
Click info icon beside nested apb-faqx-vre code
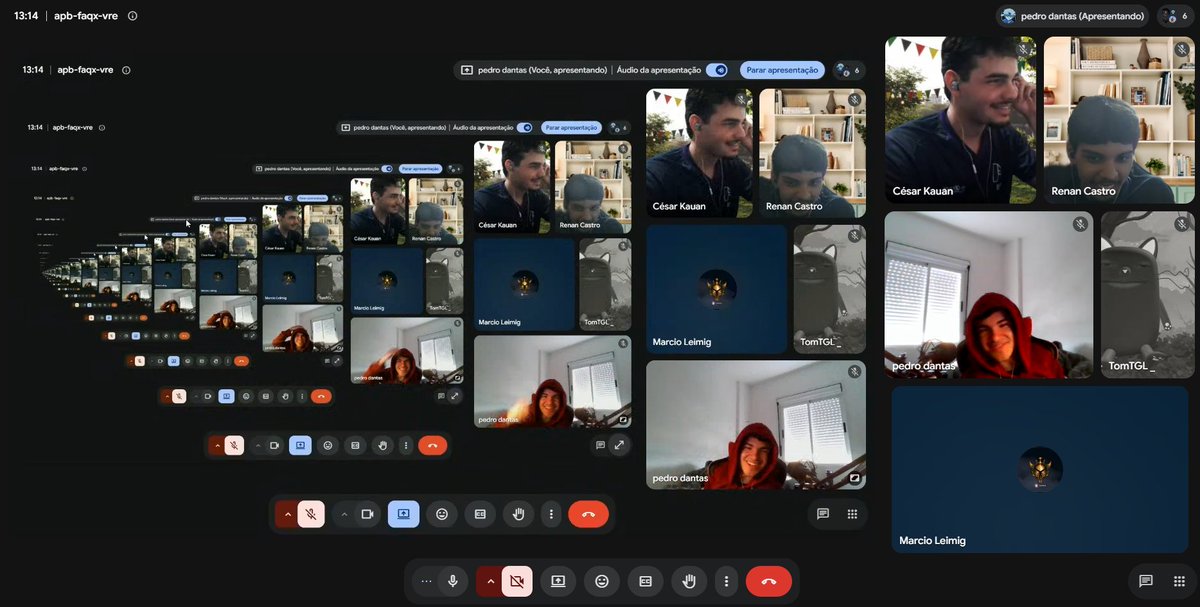(x=126, y=70)
